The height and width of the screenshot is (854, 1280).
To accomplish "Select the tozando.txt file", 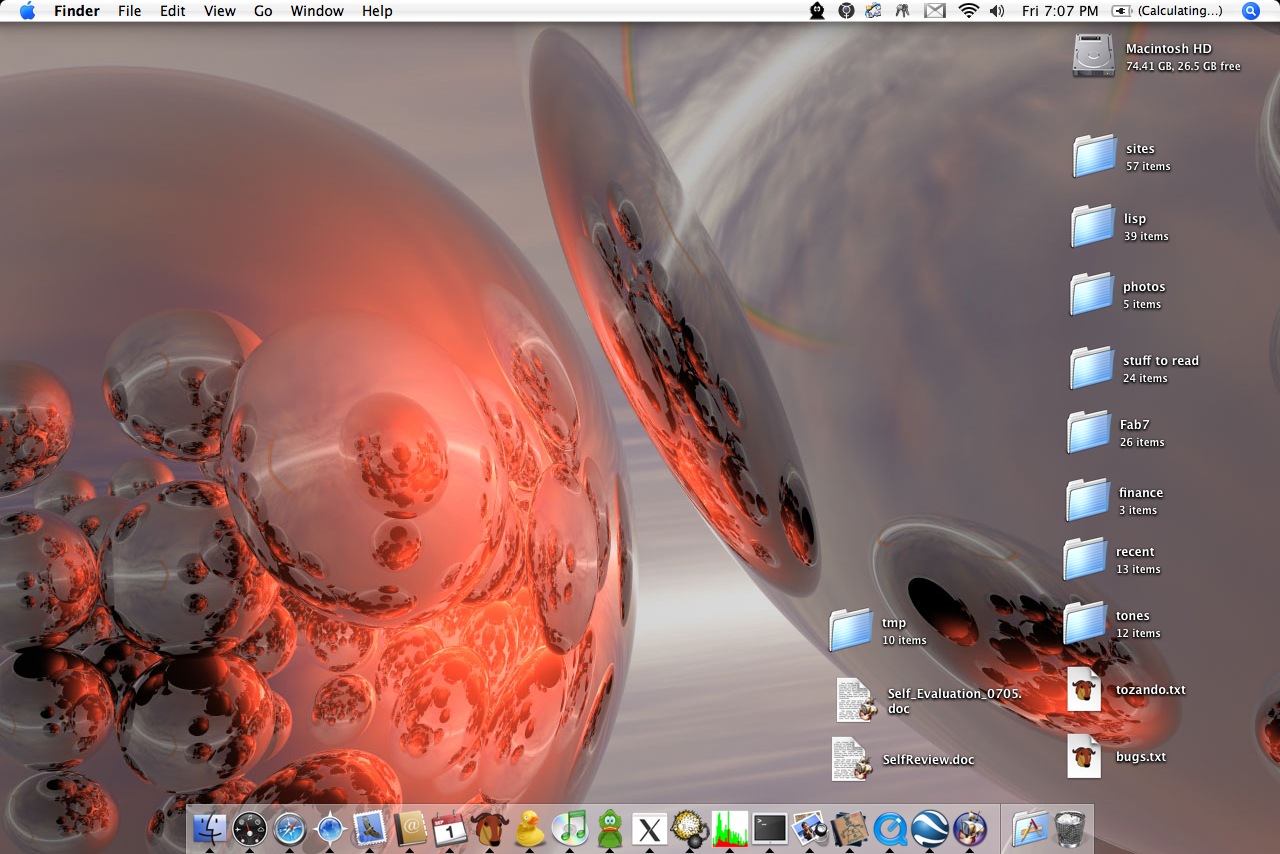I will pos(1084,689).
